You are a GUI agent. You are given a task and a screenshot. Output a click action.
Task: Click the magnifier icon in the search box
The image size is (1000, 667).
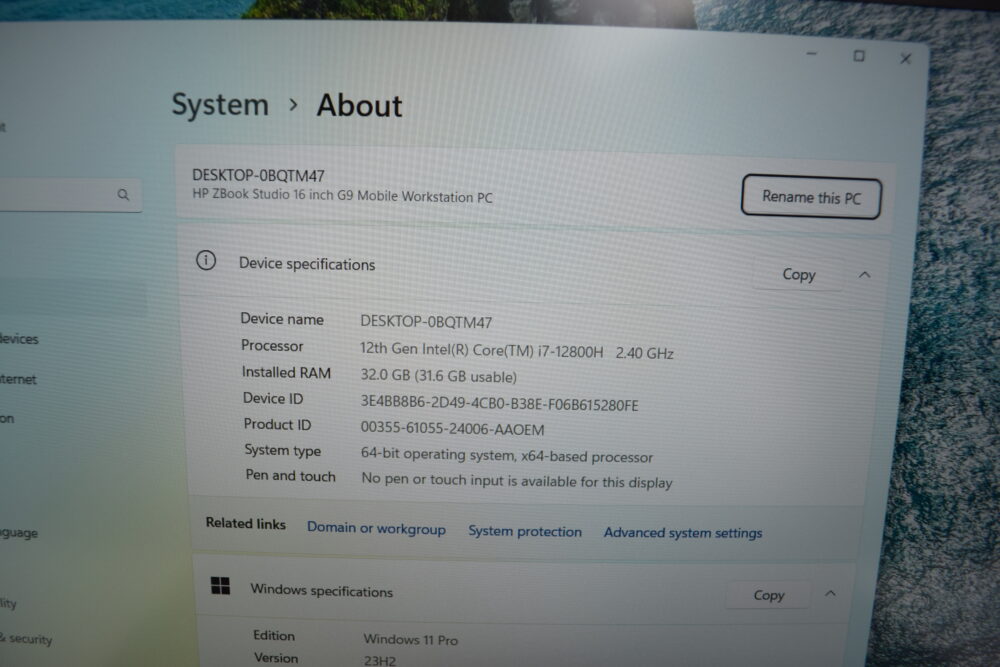pyautogui.click(x=123, y=194)
